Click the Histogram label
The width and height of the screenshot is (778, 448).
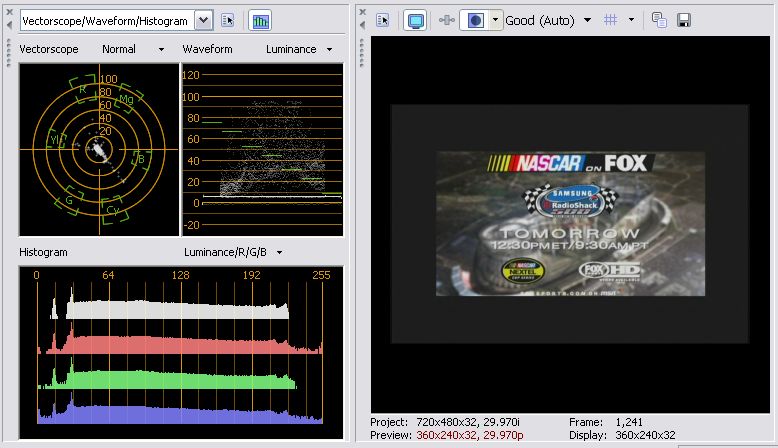point(43,252)
